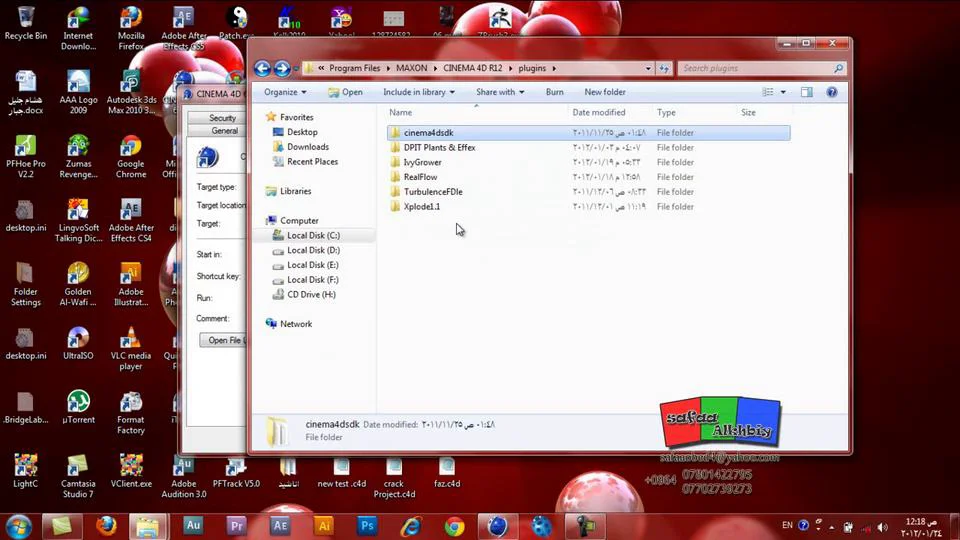The image size is (960, 540).
Task: Open Camtasia Studio 7 desktop icon
Action: [x=78, y=476]
